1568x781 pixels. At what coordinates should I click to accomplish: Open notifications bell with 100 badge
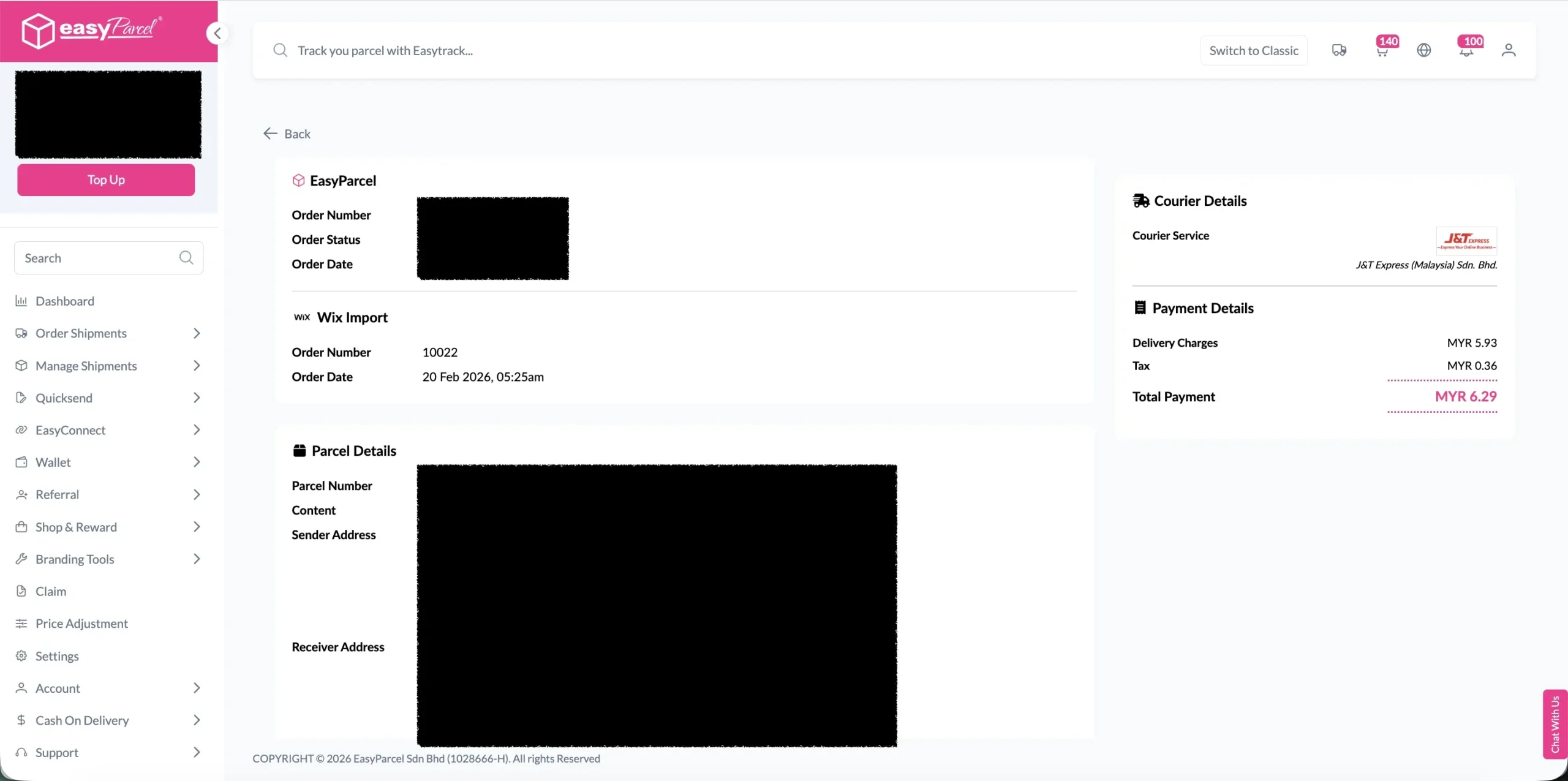[1466, 51]
